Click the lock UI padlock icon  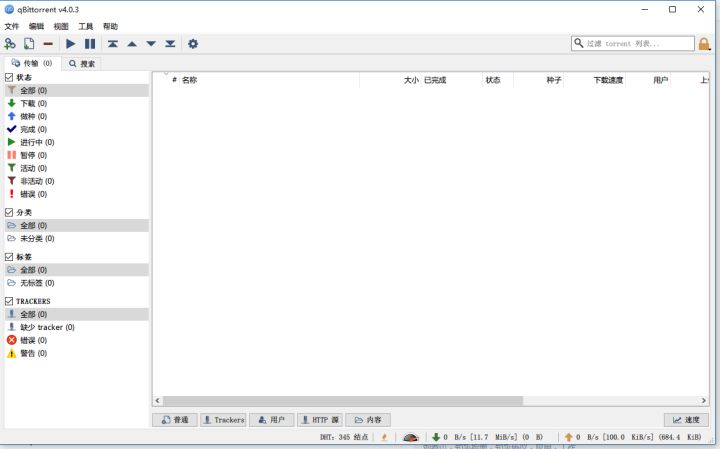[x=704, y=44]
